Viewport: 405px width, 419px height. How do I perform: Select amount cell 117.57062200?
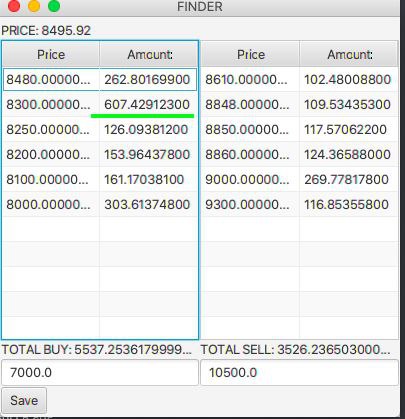coord(349,129)
